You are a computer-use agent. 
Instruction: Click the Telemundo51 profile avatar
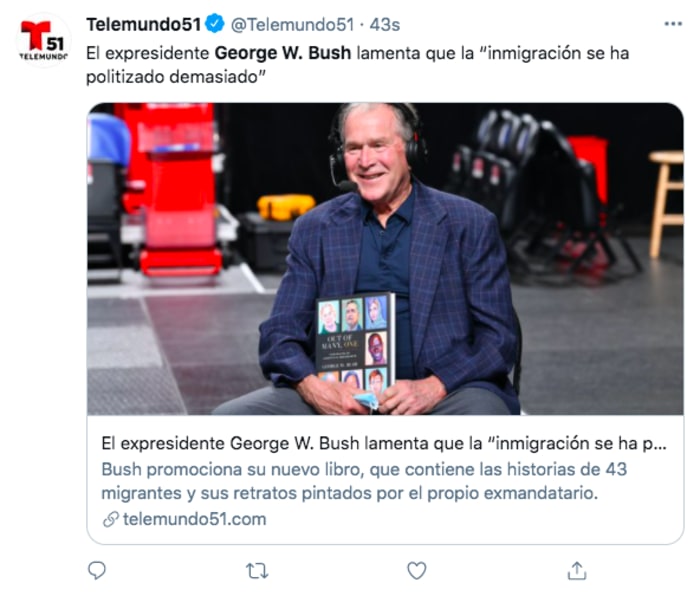[x=43, y=41]
